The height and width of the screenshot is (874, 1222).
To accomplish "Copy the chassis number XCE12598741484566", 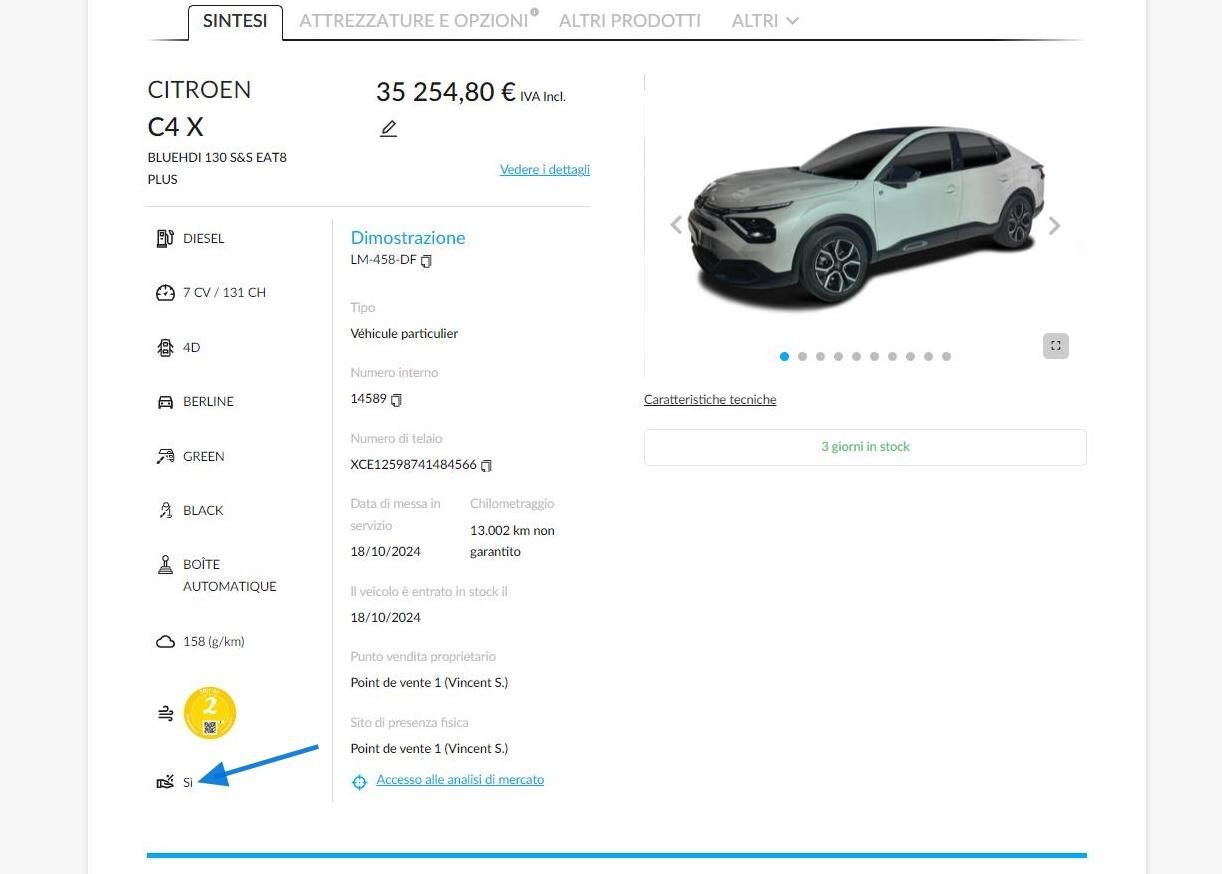I will (x=487, y=466).
